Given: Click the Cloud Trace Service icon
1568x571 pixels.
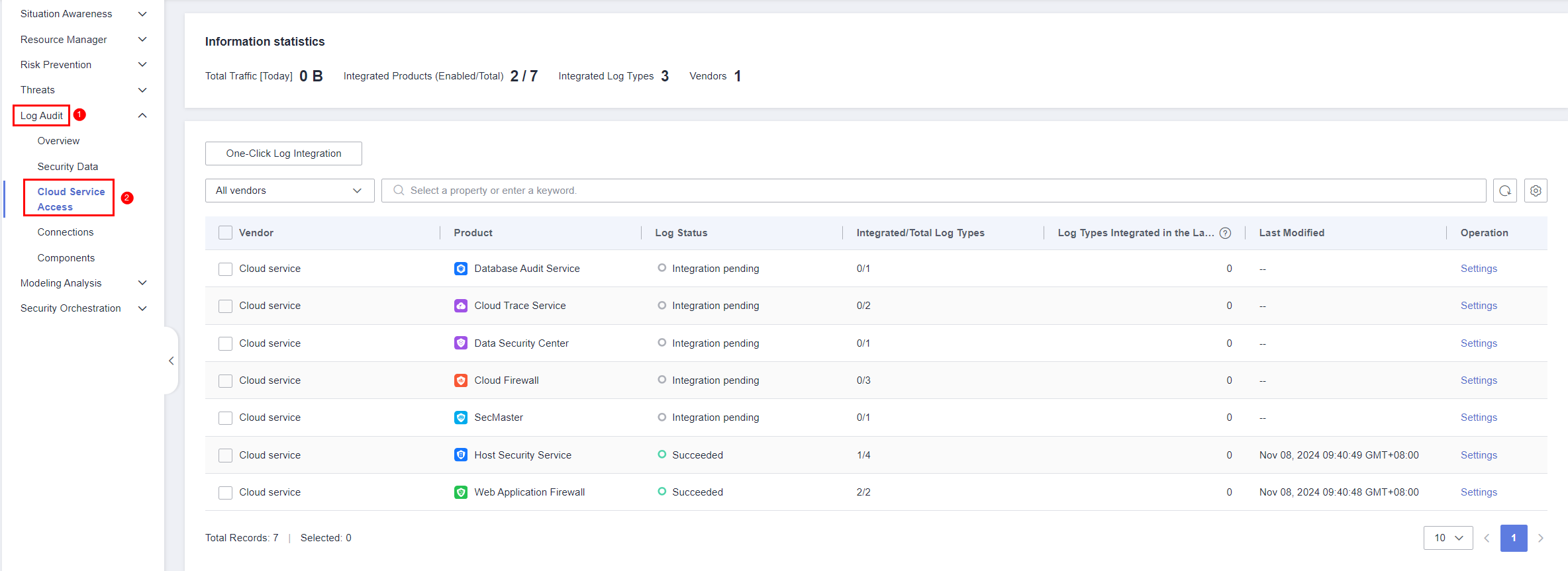Looking at the screenshot, I should pyautogui.click(x=461, y=306).
